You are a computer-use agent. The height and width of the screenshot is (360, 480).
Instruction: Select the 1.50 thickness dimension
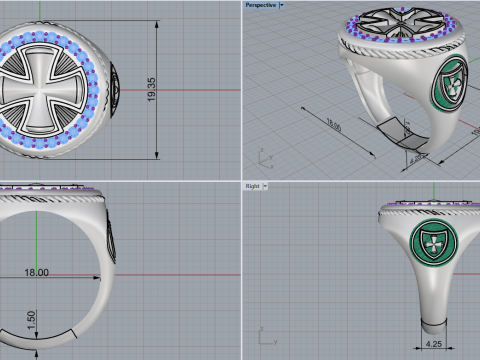31,320
